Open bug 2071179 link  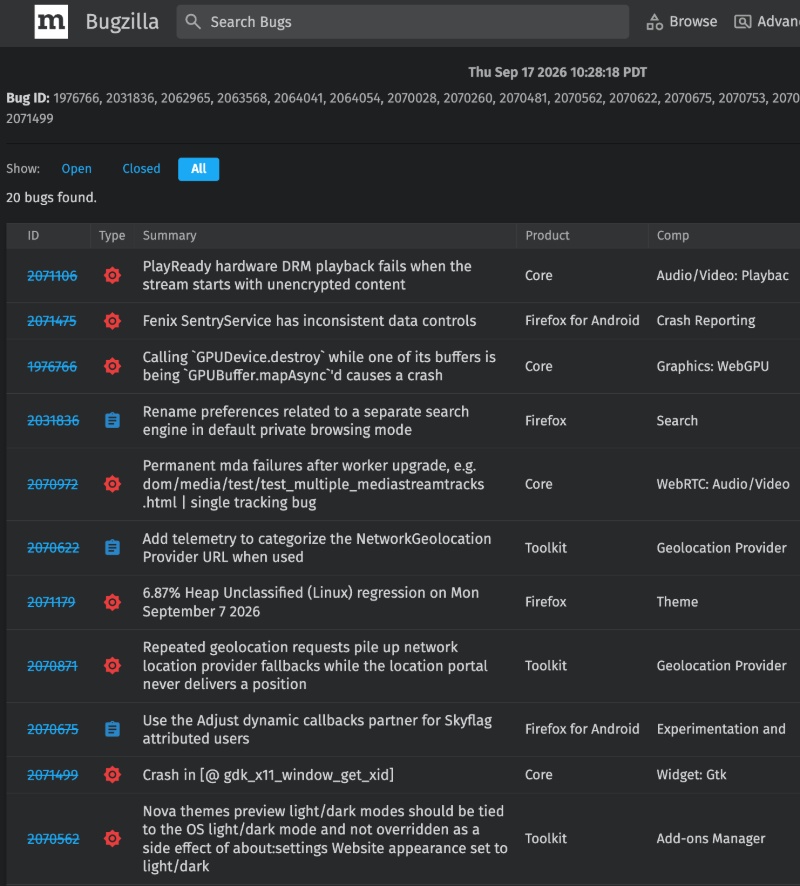click(x=51, y=602)
